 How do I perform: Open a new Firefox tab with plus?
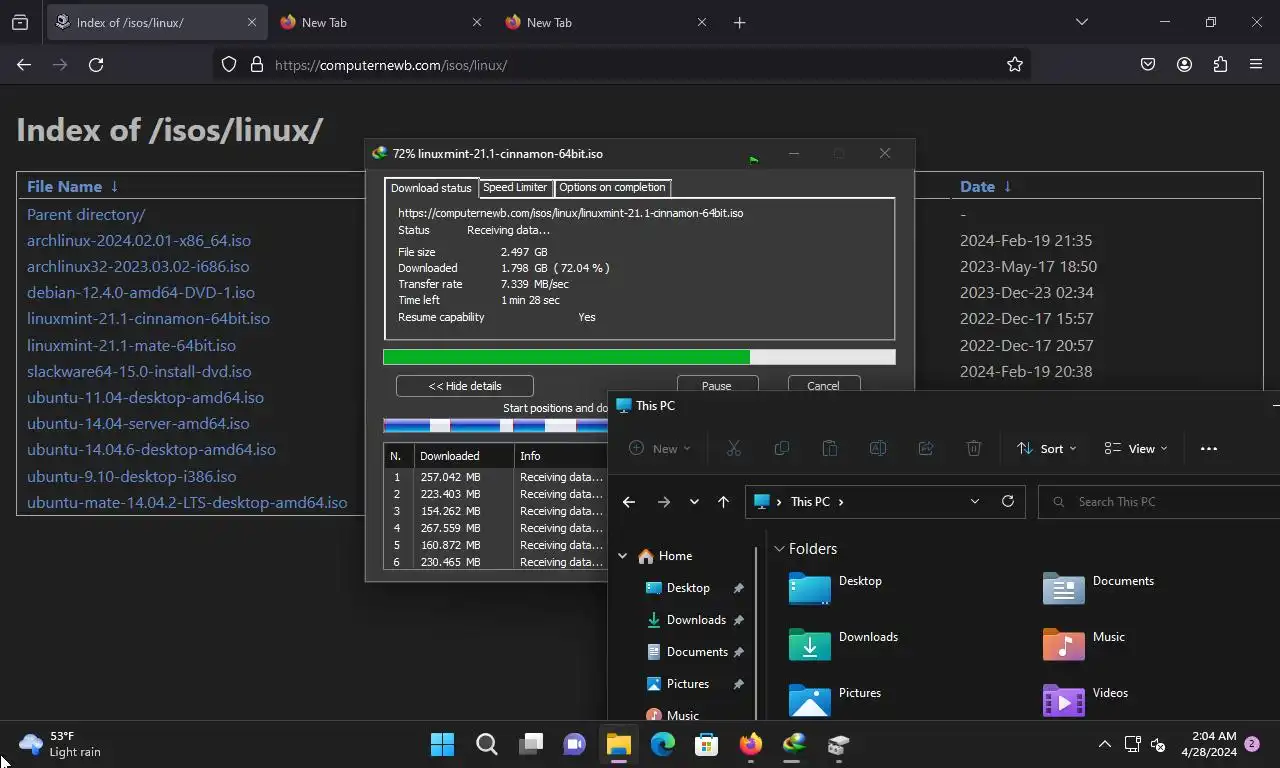coord(739,22)
